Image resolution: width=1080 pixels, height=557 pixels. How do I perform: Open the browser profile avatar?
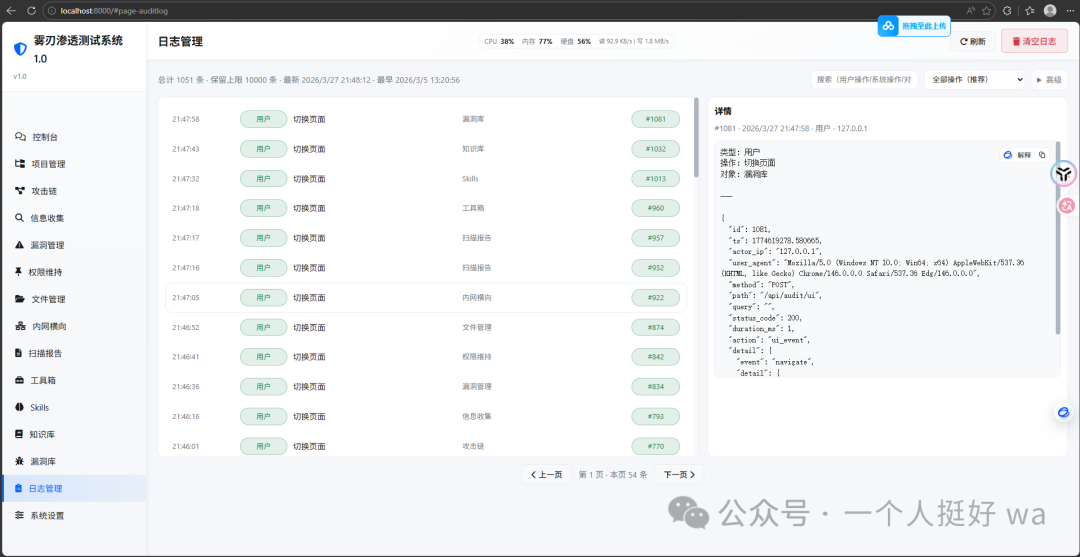click(1050, 10)
